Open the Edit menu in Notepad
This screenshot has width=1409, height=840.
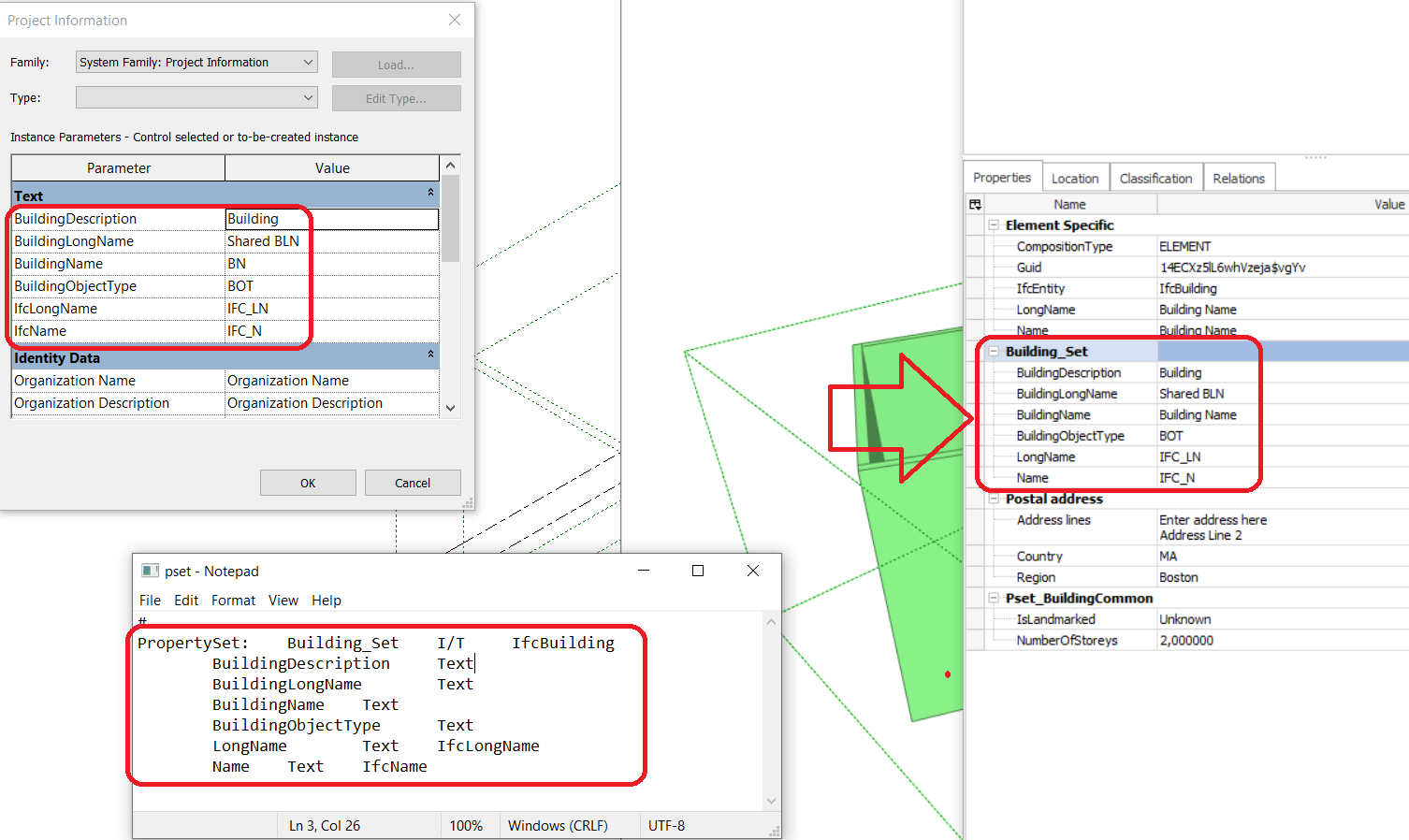[186, 600]
